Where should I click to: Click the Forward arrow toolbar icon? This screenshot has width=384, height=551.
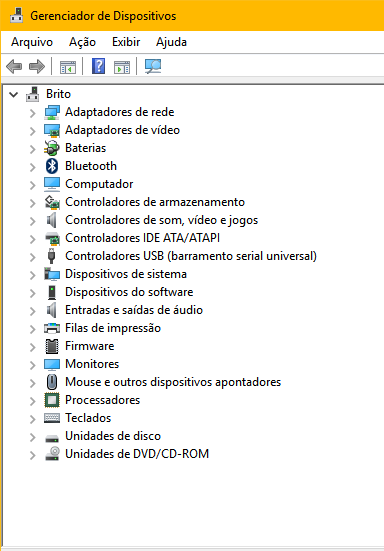[37, 66]
